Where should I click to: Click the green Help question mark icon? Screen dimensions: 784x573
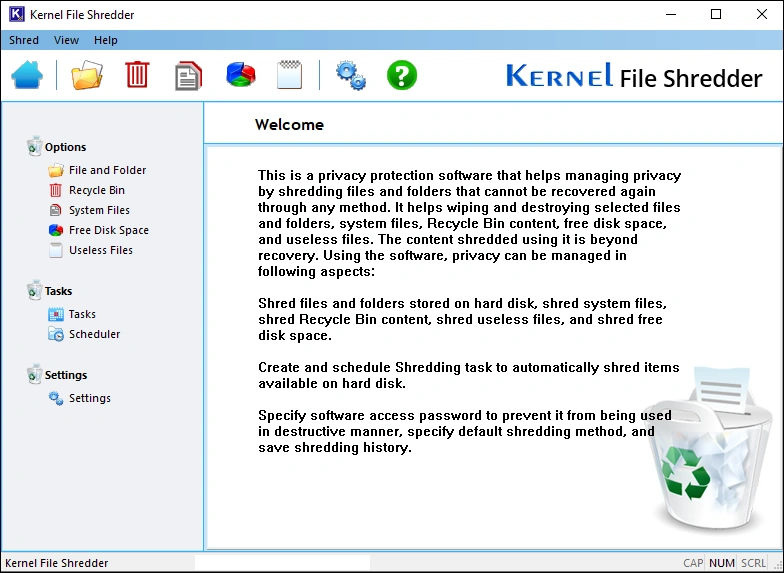(x=401, y=75)
